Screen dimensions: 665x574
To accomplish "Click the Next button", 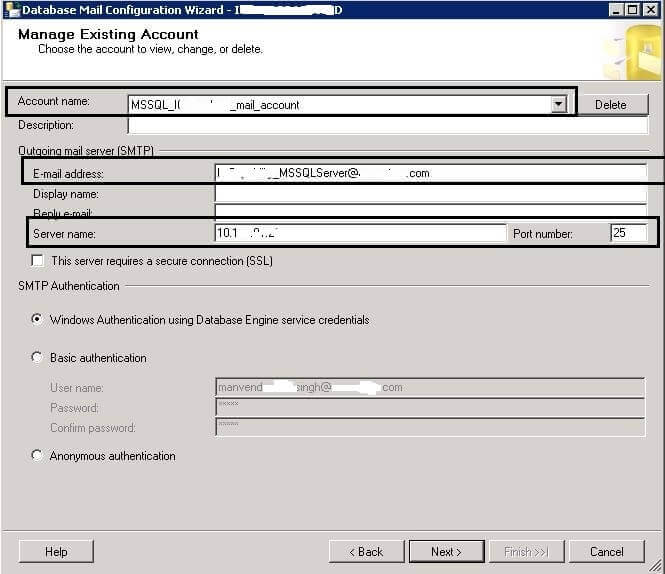I will [x=446, y=551].
